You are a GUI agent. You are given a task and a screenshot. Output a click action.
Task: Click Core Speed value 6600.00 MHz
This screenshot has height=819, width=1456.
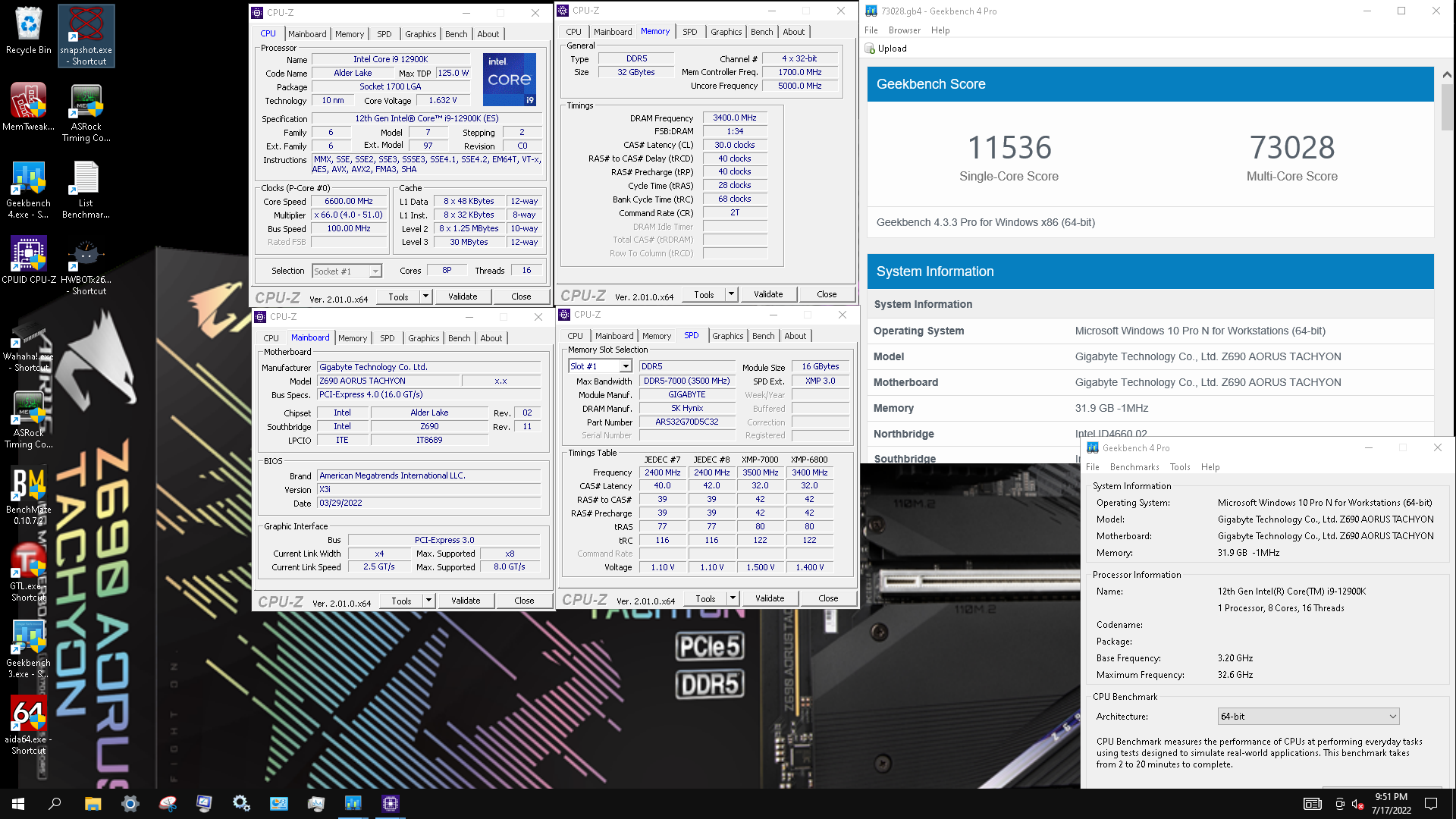click(x=349, y=202)
